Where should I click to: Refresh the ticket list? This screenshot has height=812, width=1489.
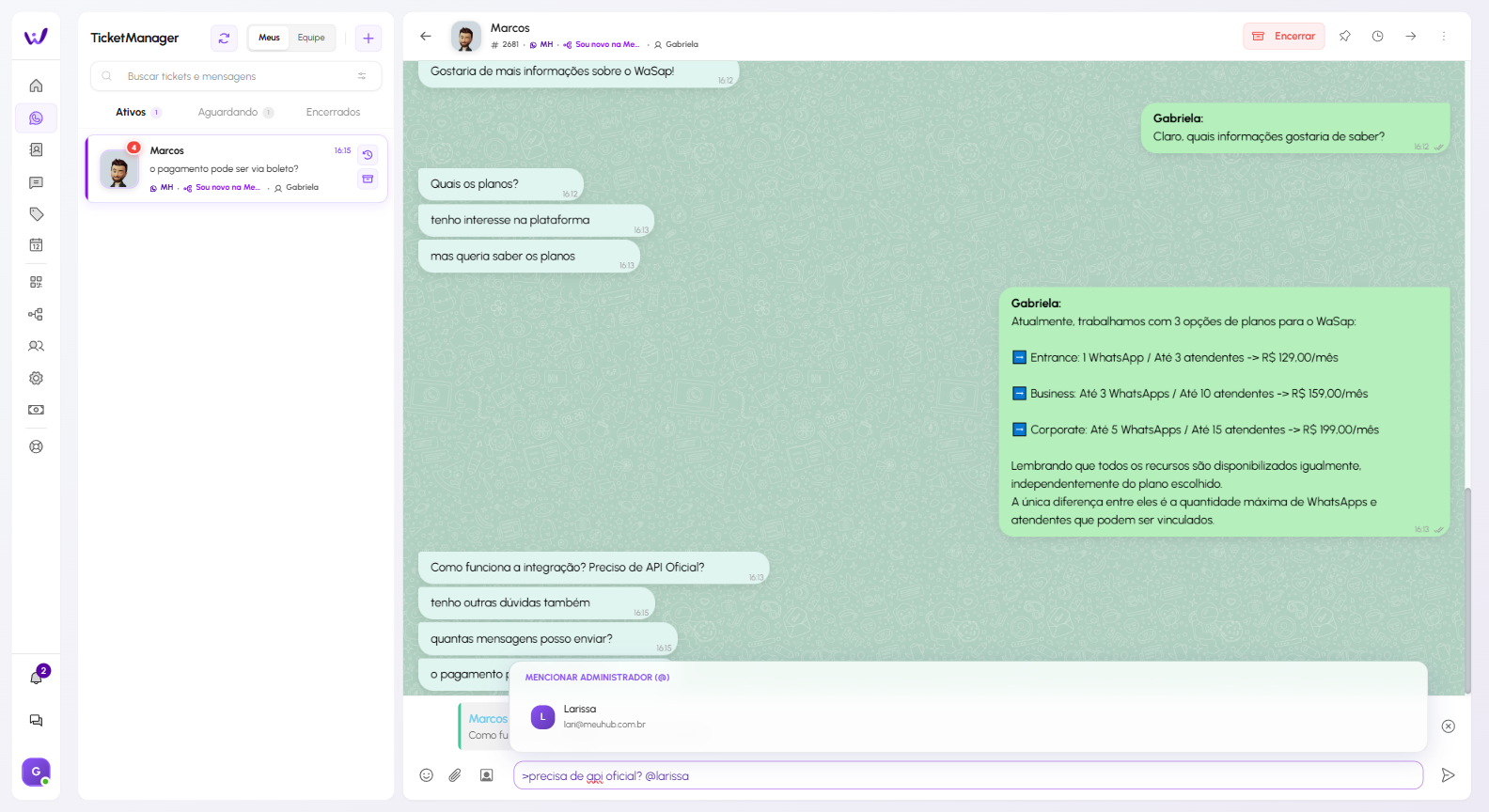point(224,39)
